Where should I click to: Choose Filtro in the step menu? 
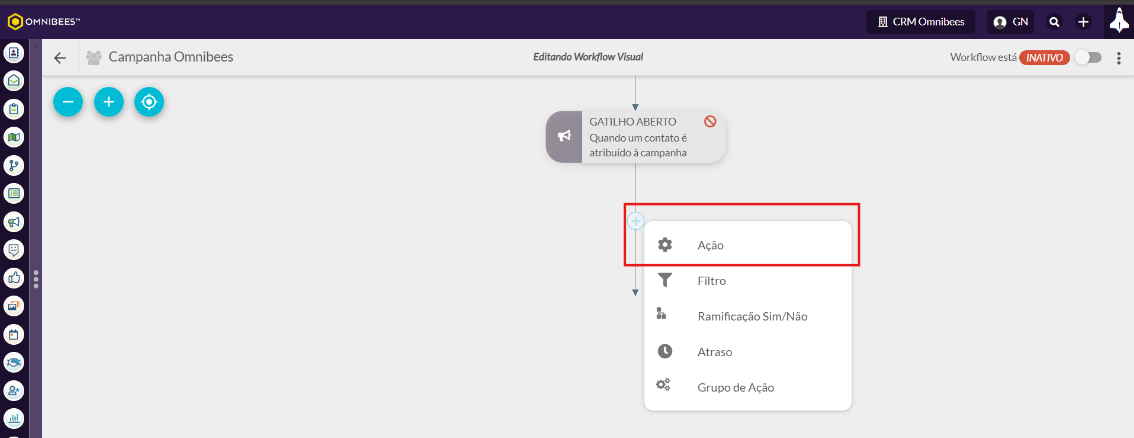(711, 281)
